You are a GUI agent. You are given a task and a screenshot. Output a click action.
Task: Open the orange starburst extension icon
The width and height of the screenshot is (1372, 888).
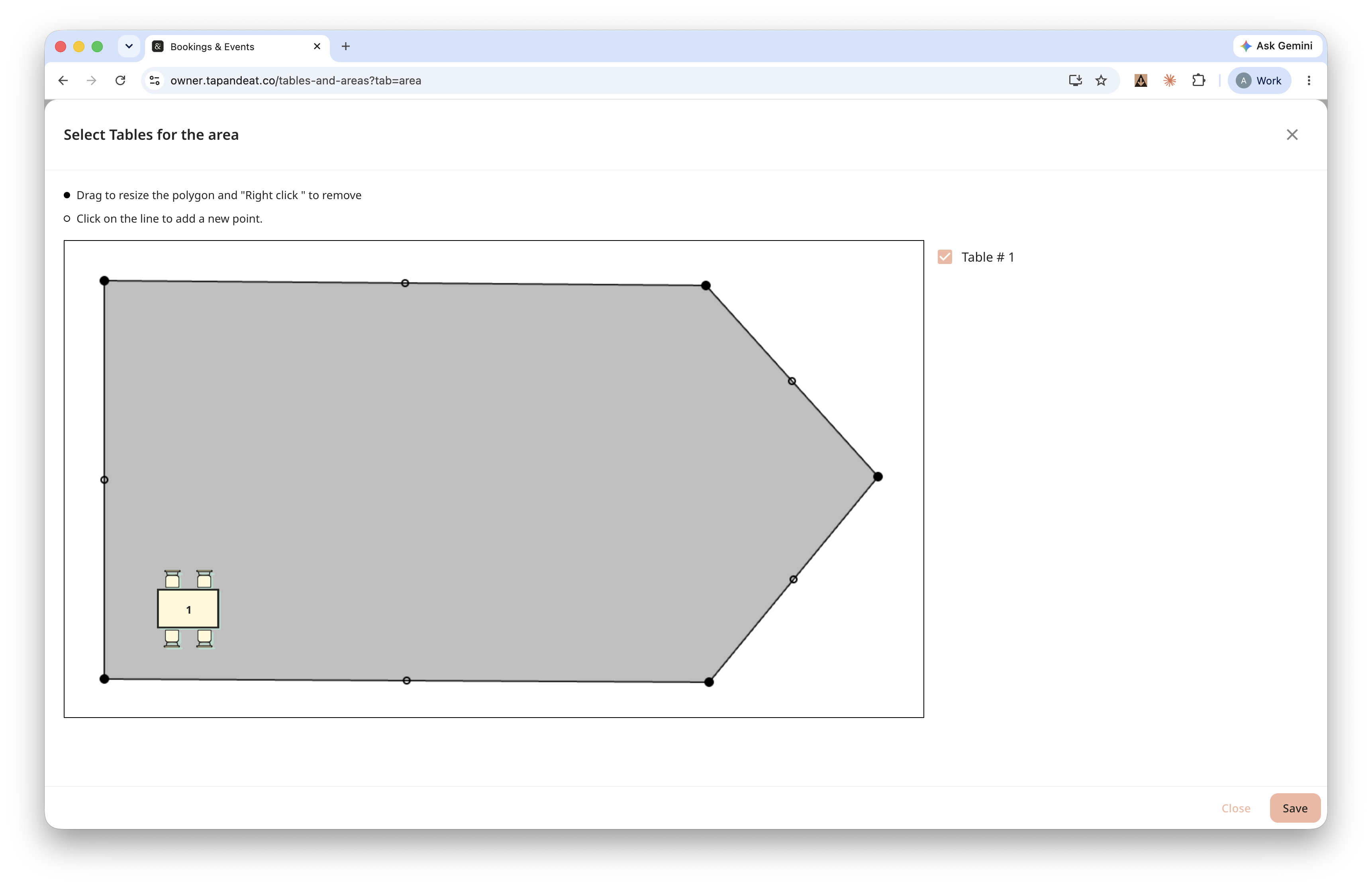pyautogui.click(x=1169, y=81)
